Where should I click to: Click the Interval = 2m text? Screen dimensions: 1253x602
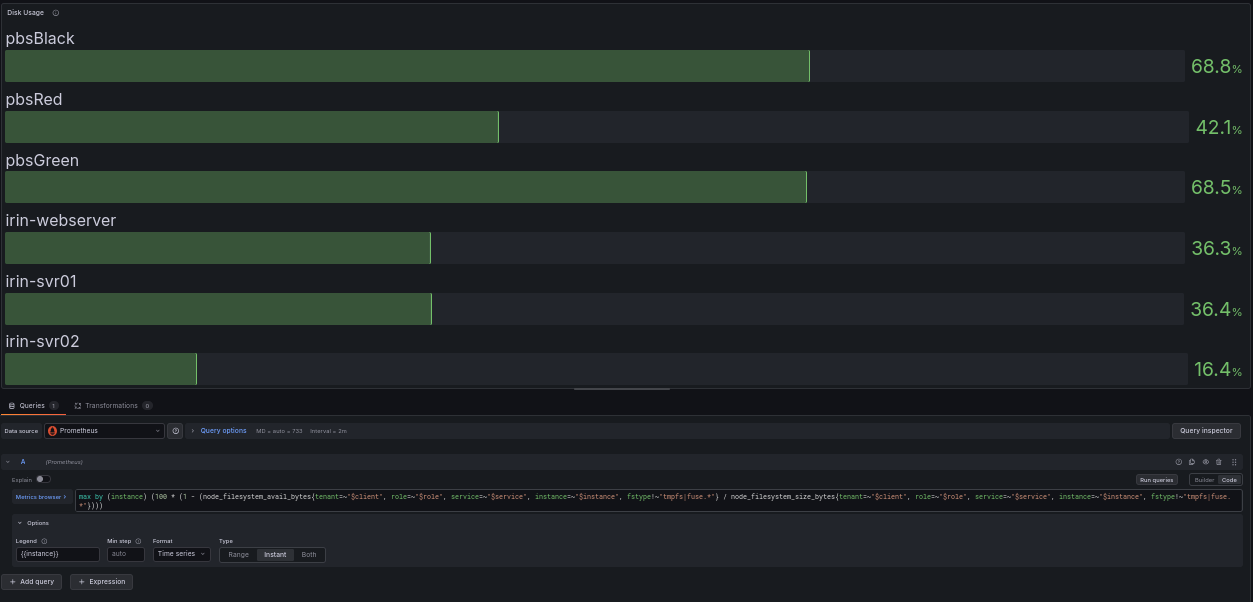(x=328, y=431)
